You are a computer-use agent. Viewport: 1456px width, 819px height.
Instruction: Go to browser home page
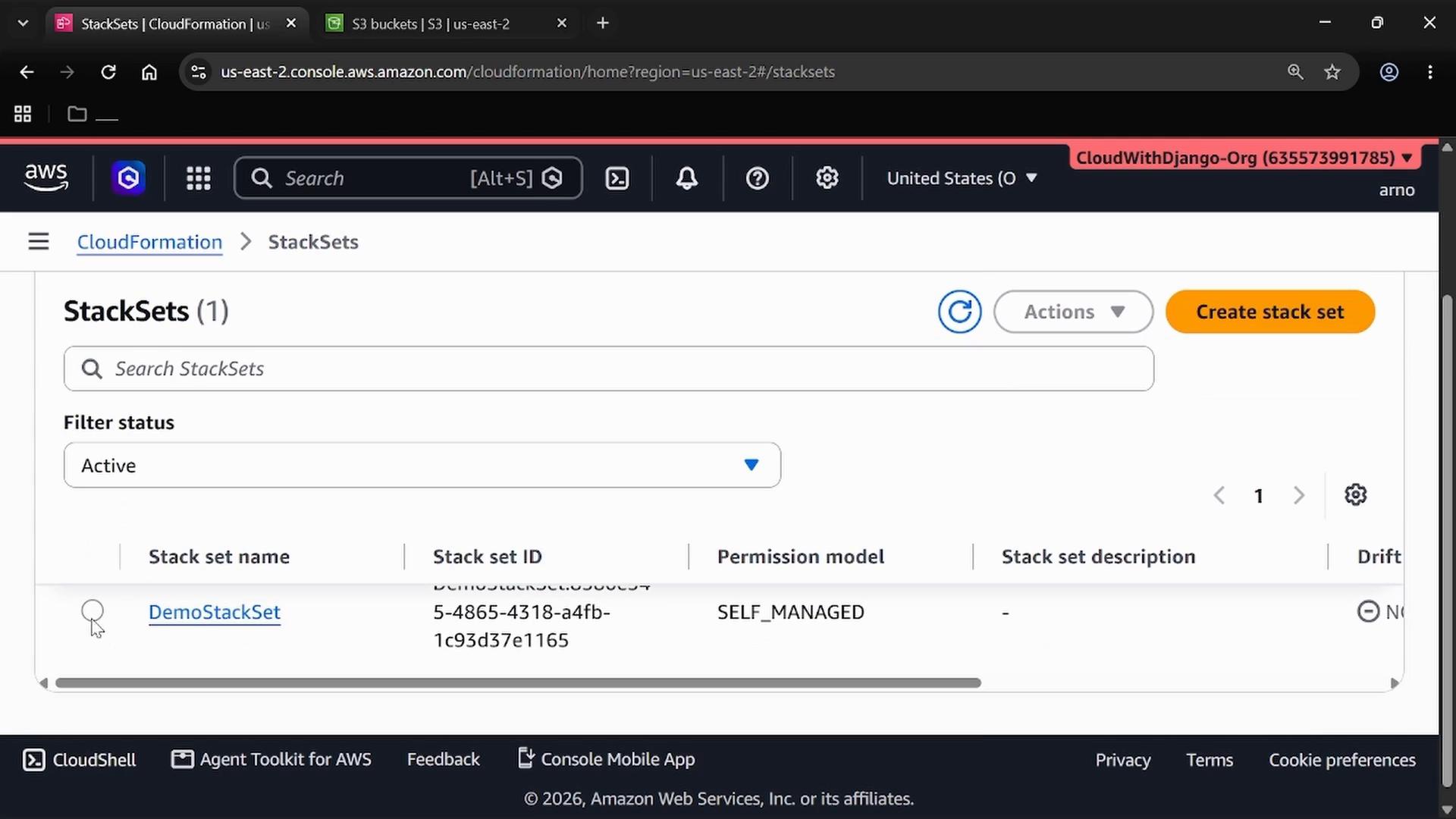pyautogui.click(x=149, y=72)
